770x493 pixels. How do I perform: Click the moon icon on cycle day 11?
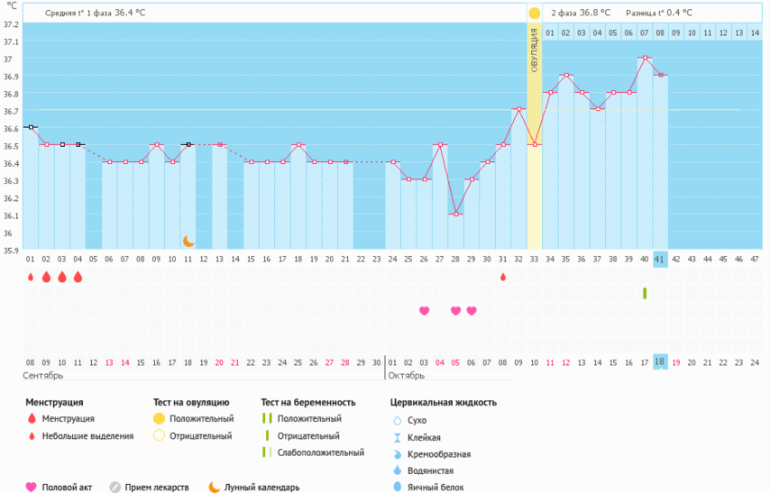pyautogui.click(x=187, y=240)
